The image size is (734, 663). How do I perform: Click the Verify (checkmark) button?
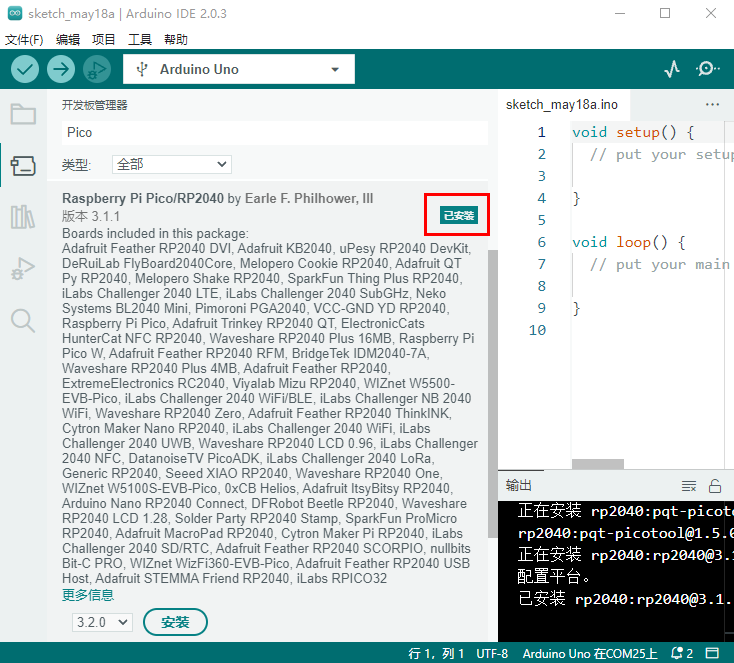25,69
